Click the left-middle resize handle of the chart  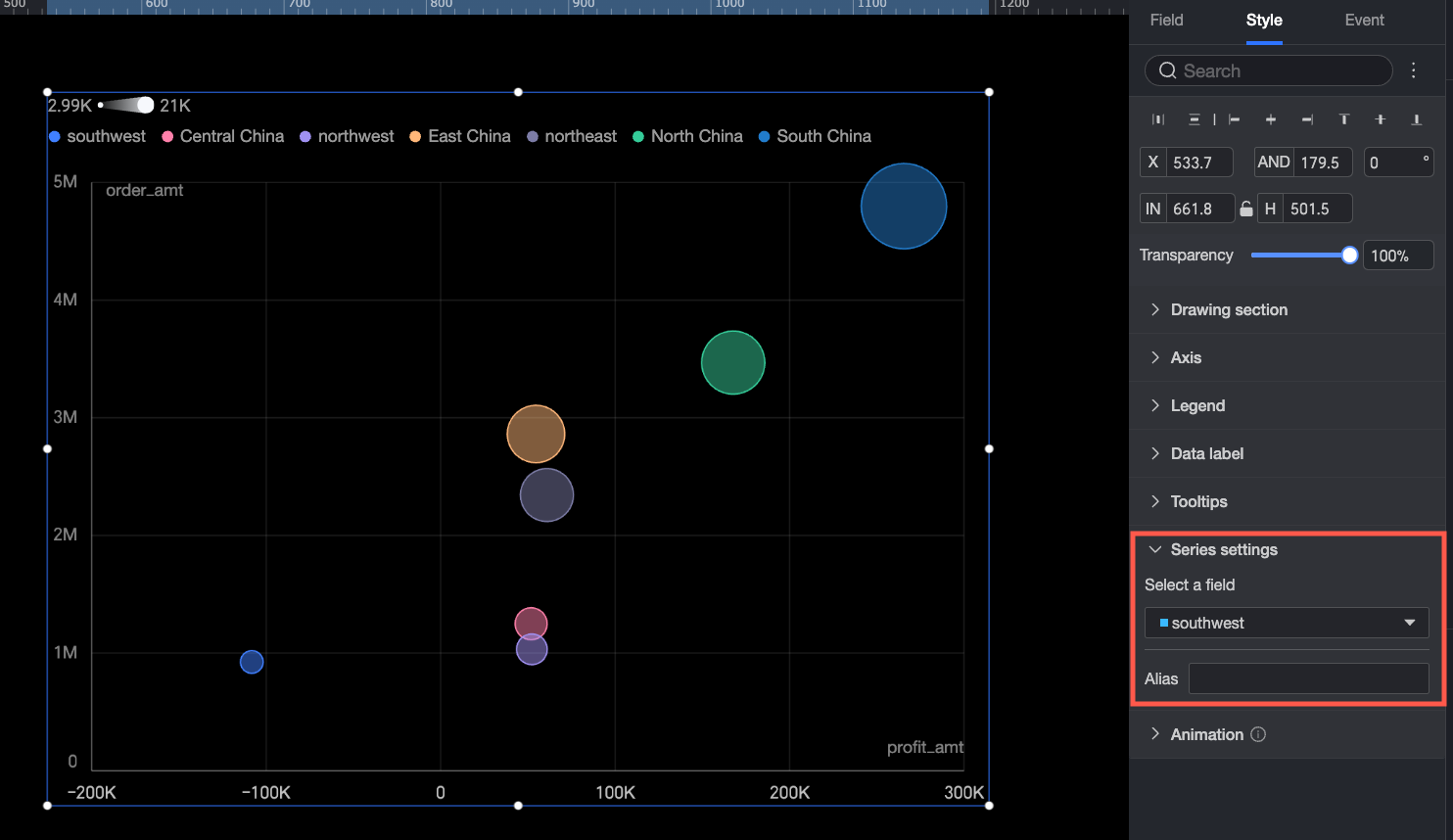tap(47, 448)
